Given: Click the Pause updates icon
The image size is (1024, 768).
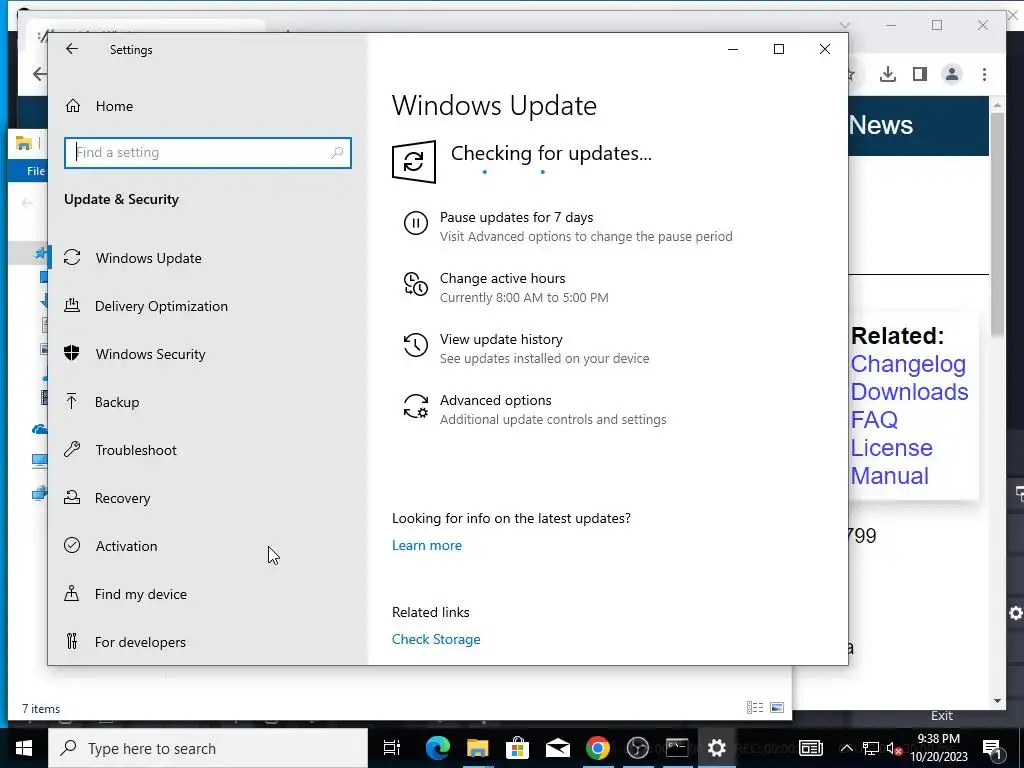Looking at the screenshot, I should [415, 223].
